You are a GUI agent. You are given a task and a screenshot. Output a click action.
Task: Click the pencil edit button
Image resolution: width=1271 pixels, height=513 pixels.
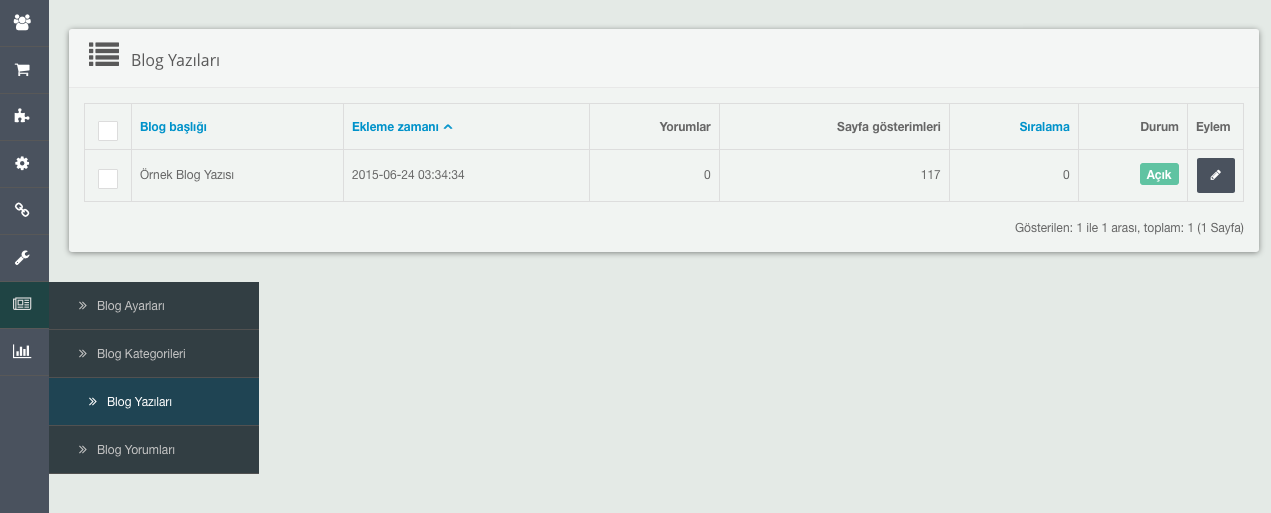click(x=1215, y=175)
